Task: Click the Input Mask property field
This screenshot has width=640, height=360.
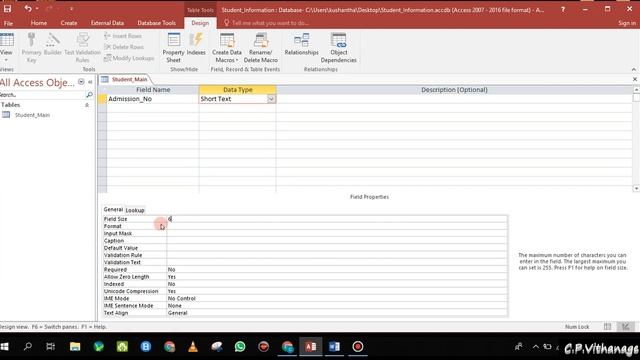Action: pyautogui.click(x=337, y=233)
